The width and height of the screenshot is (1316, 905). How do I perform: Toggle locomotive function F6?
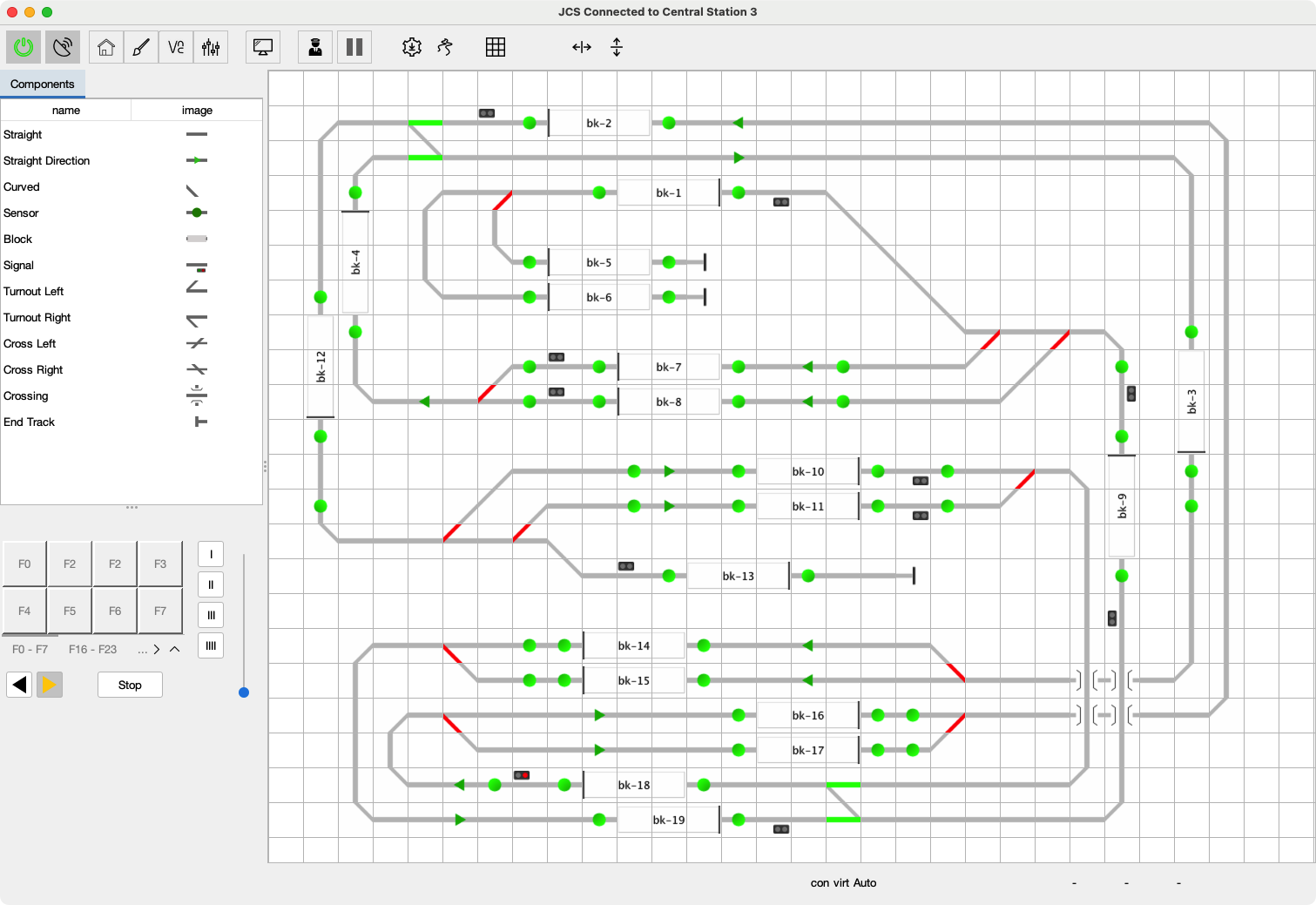pos(115,611)
